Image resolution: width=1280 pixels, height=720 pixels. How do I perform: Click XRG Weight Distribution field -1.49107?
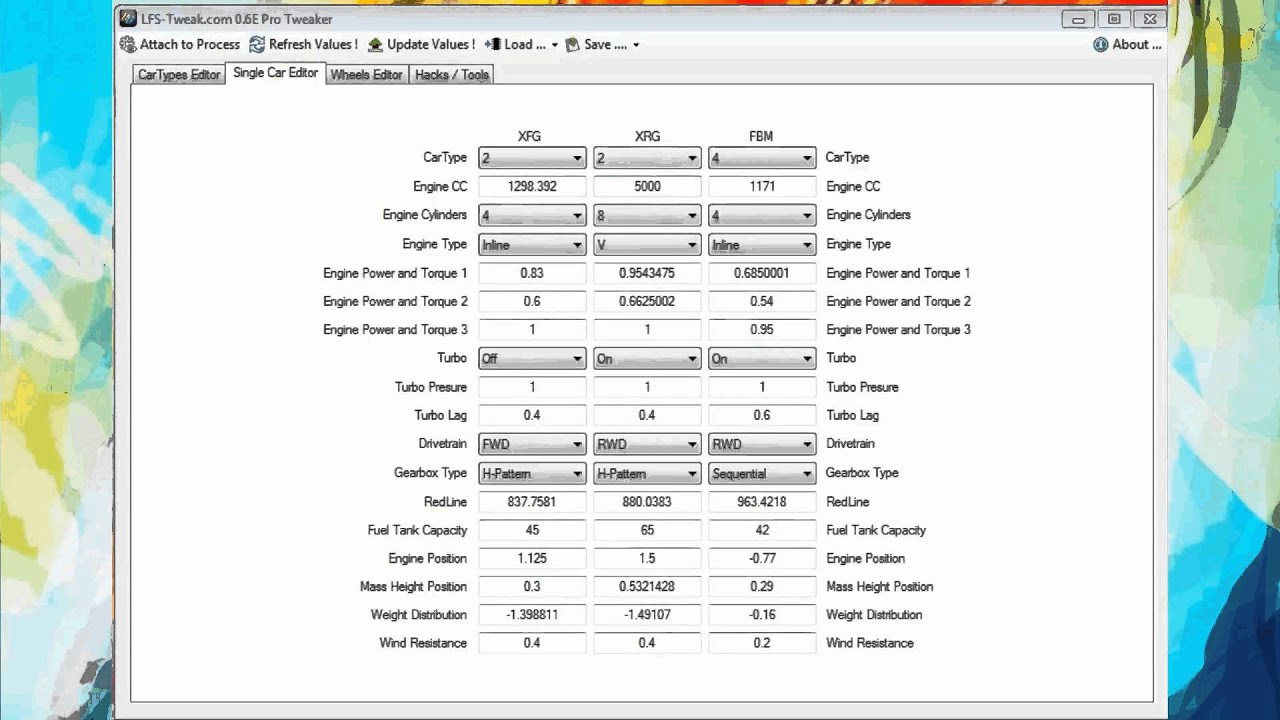[647, 615]
